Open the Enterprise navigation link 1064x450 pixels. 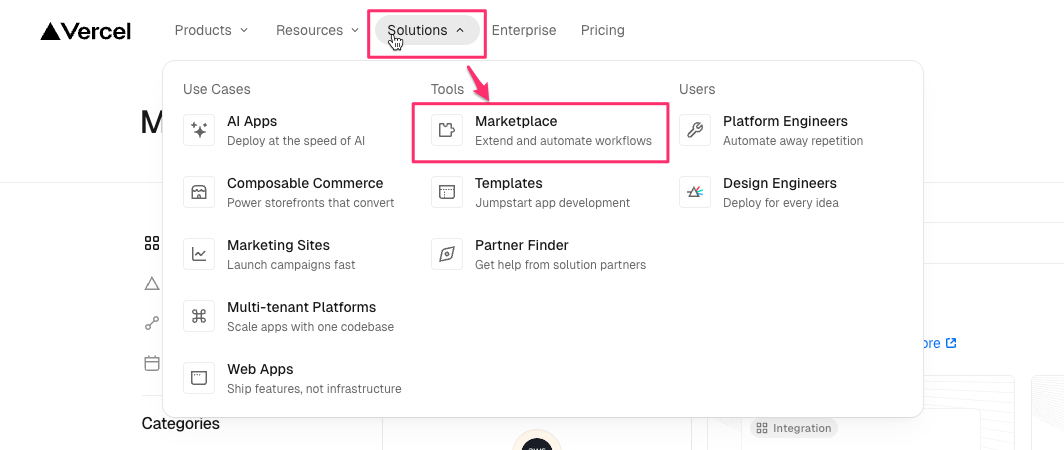[x=524, y=30]
